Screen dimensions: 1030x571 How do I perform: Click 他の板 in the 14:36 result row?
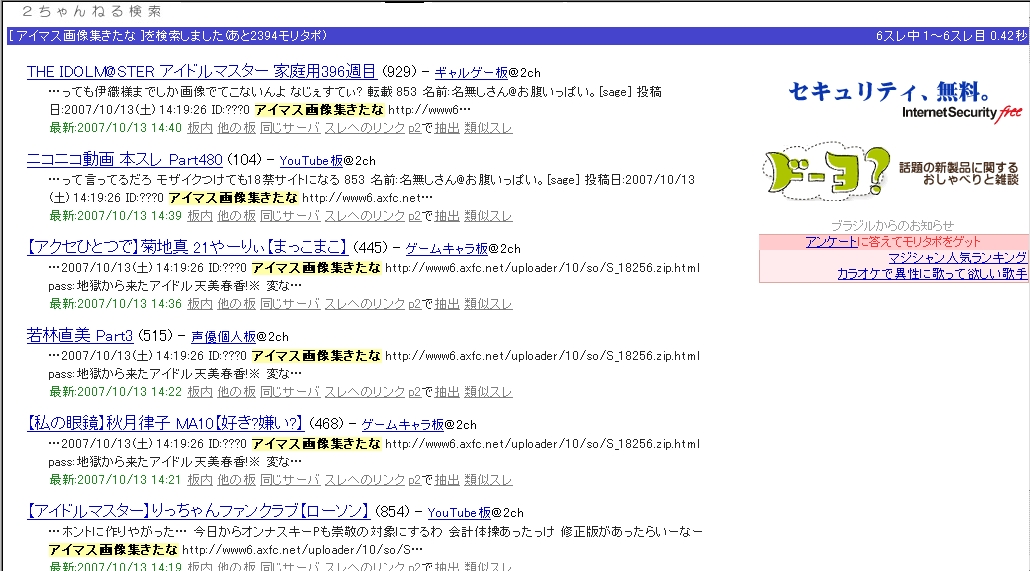tap(236, 304)
